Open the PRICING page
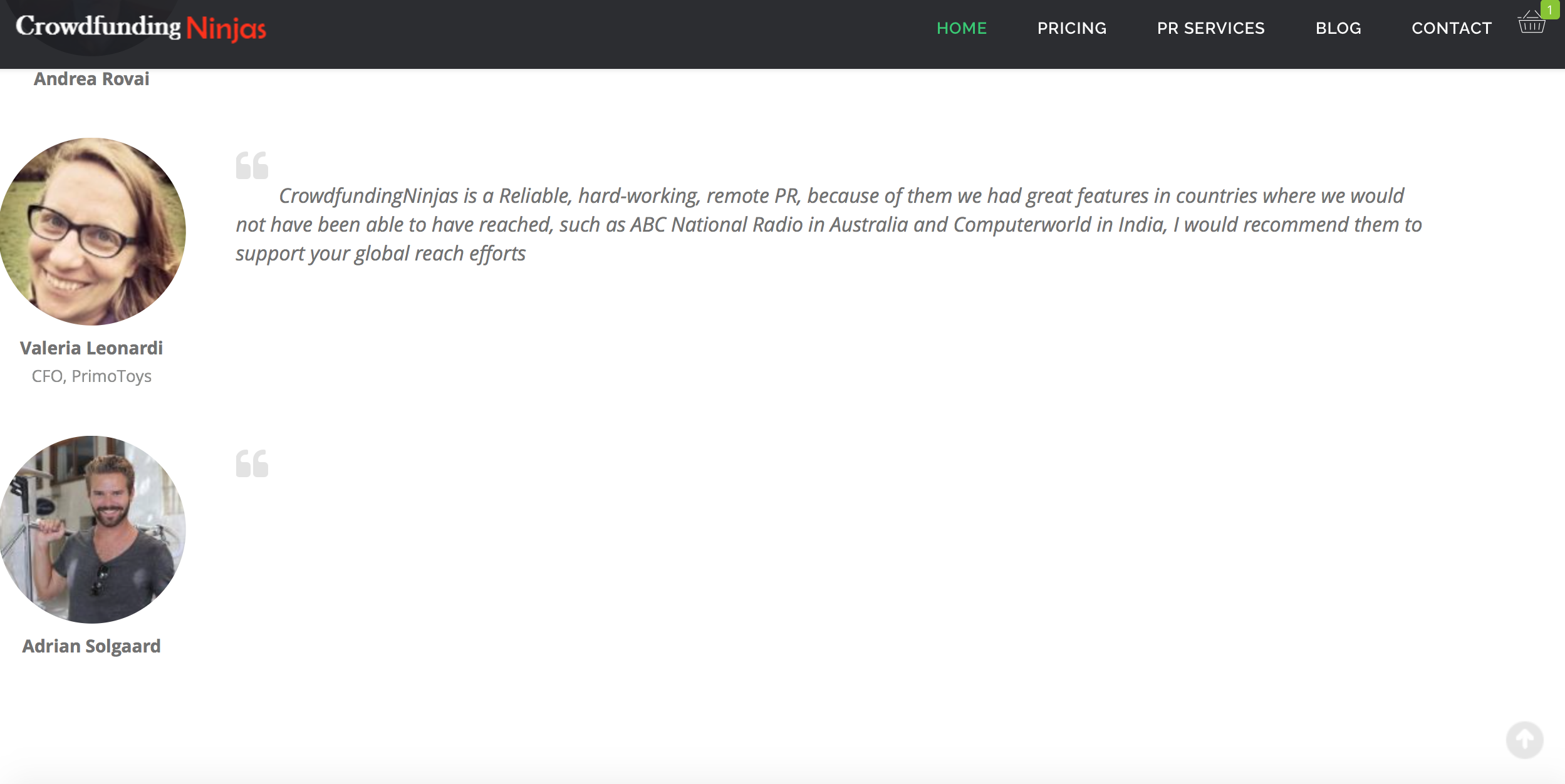 point(1072,28)
